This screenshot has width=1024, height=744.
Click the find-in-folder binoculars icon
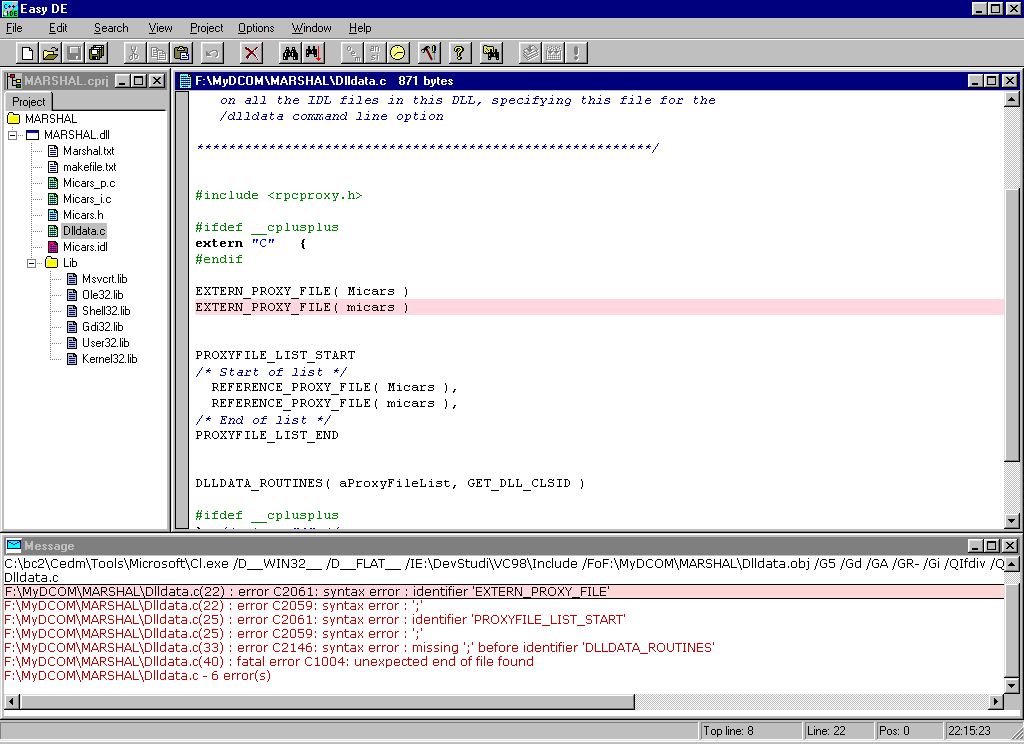point(490,53)
